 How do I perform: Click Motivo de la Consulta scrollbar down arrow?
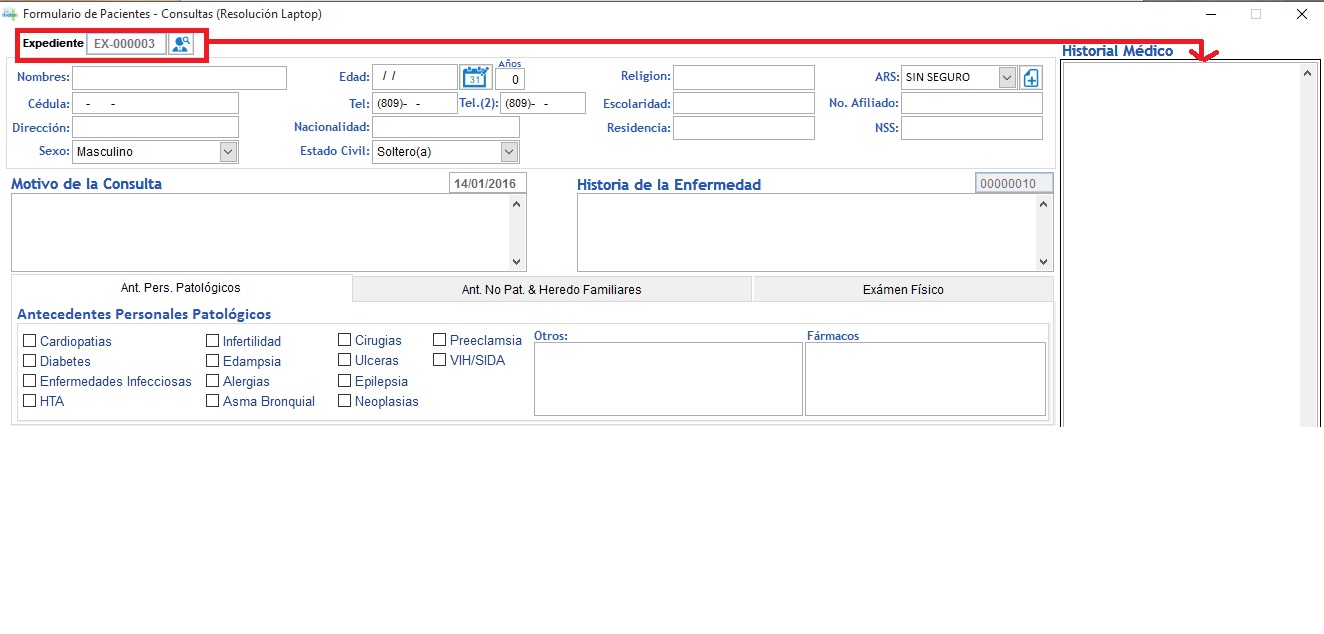517,261
